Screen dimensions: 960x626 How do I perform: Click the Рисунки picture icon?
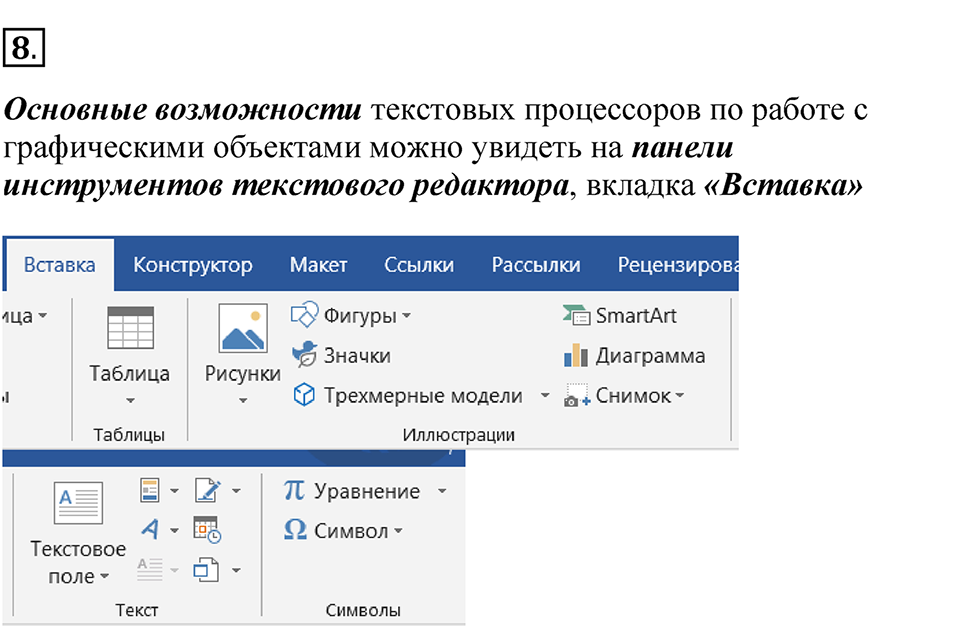tap(243, 328)
